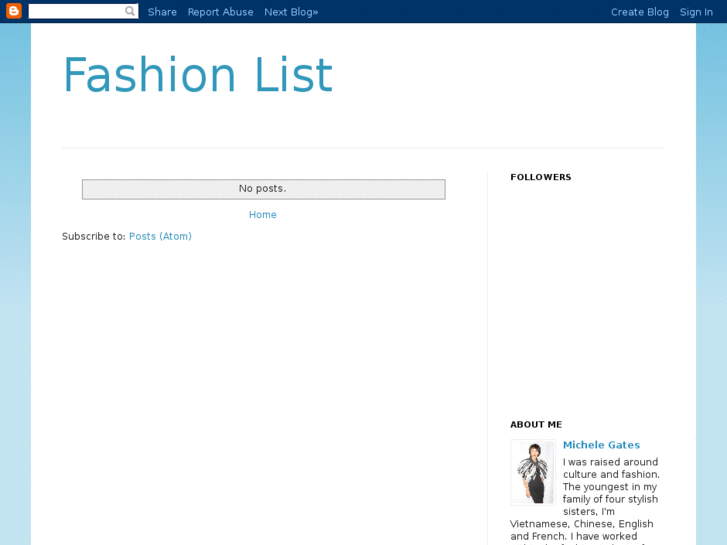Screen dimensions: 727x545
Task: Click the Home link below posts
Action: click(262, 215)
